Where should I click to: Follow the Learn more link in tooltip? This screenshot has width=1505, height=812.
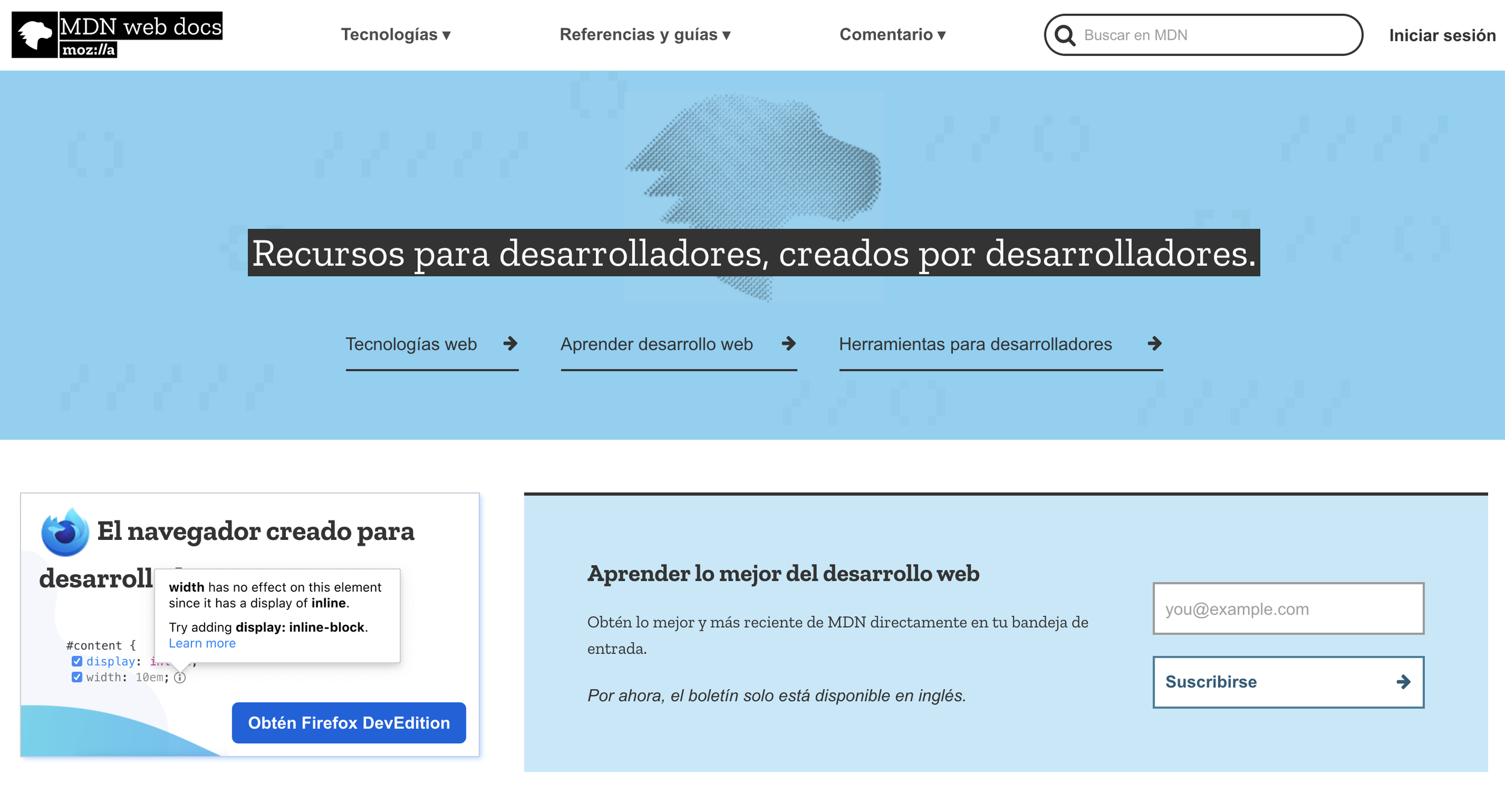tap(202, 643)
